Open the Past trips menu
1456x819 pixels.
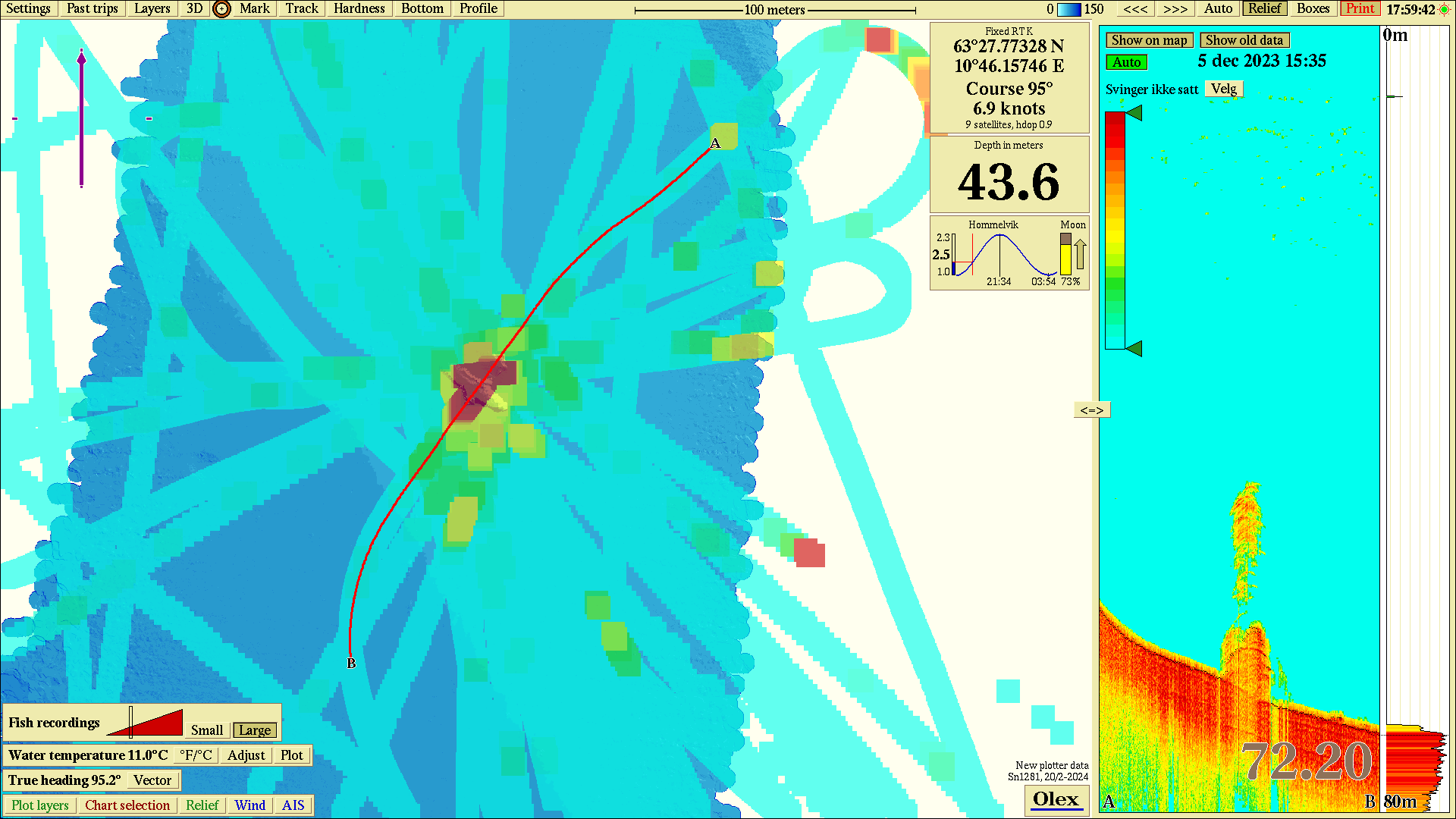pos(92,8)
